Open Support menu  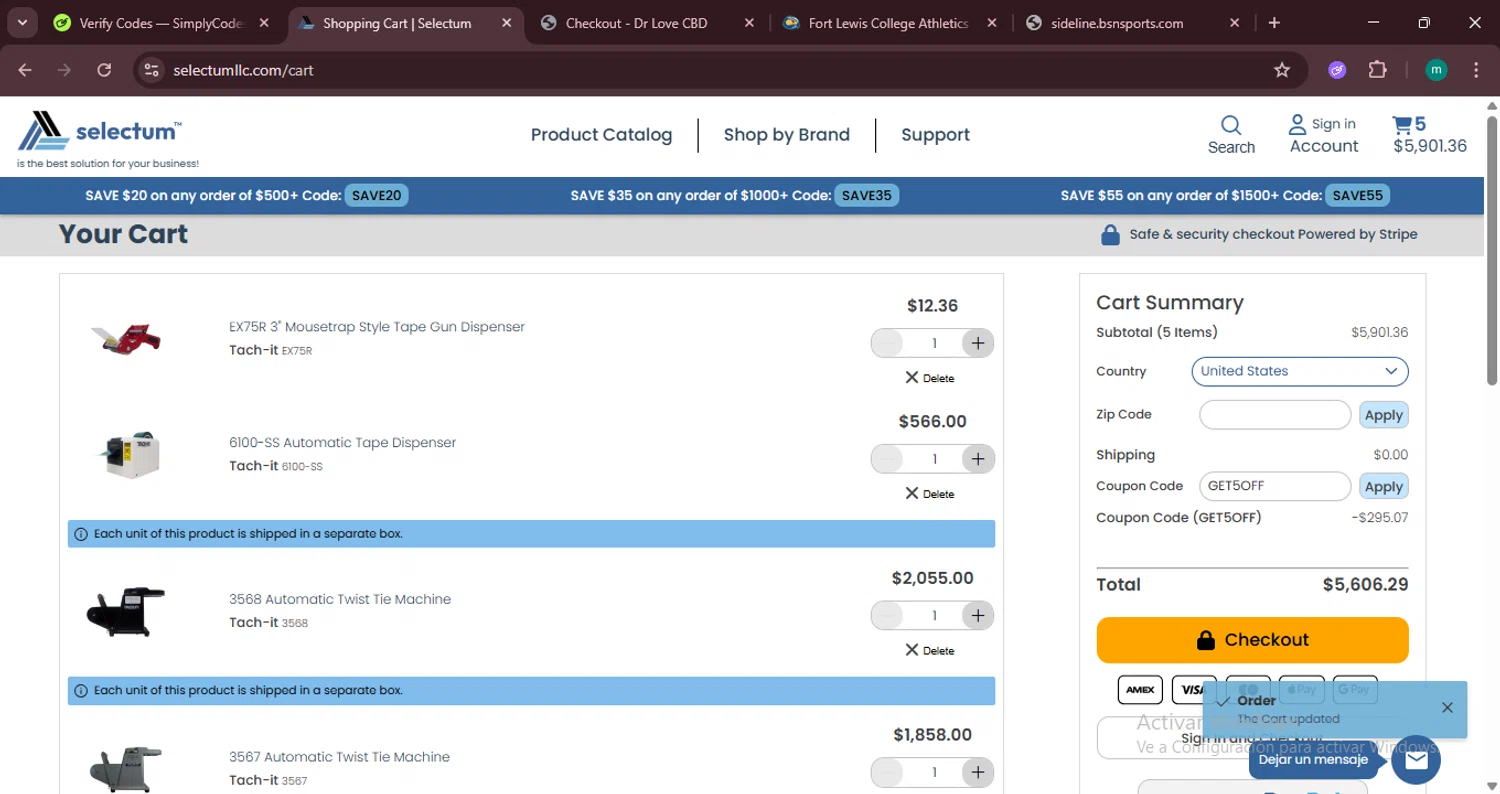click(935, 135)
